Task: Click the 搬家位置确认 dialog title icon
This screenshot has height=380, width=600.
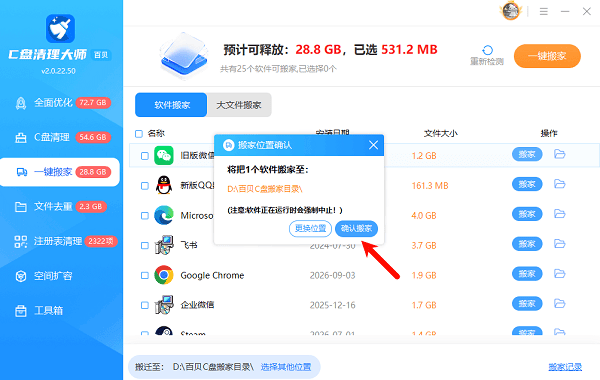Action: [x=228, y=145]
